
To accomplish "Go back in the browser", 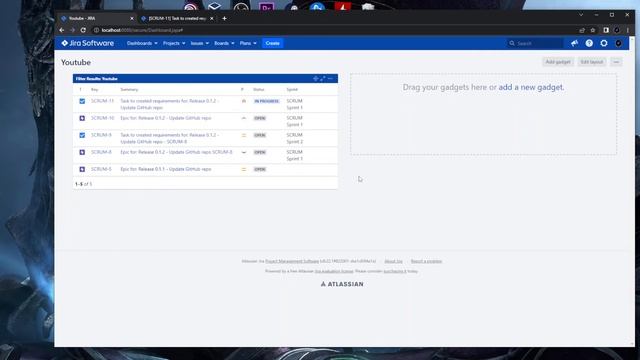I will tap(62, 30).
